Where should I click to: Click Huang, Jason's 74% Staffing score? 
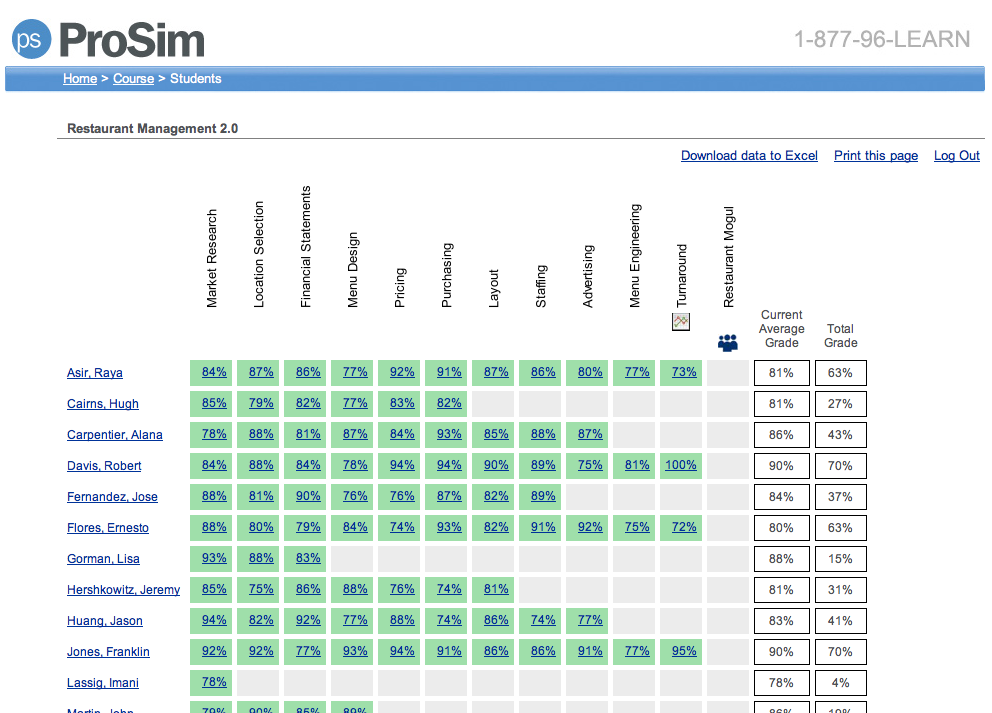pyautogui.click(x=543, y=620)
